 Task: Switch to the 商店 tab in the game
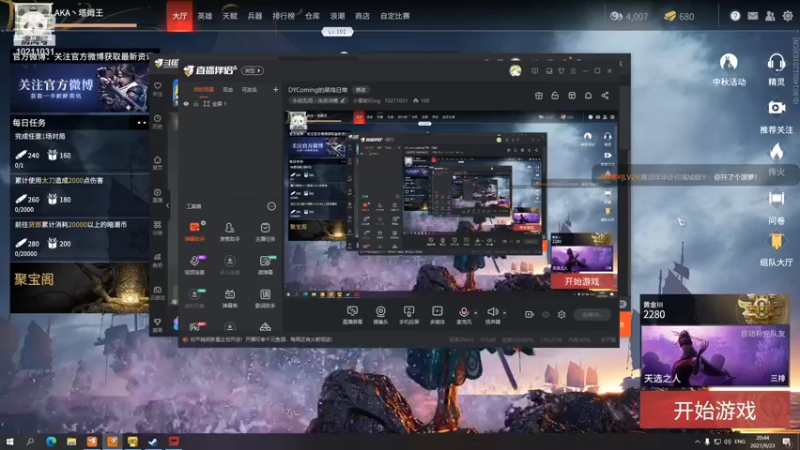point(362,16)
